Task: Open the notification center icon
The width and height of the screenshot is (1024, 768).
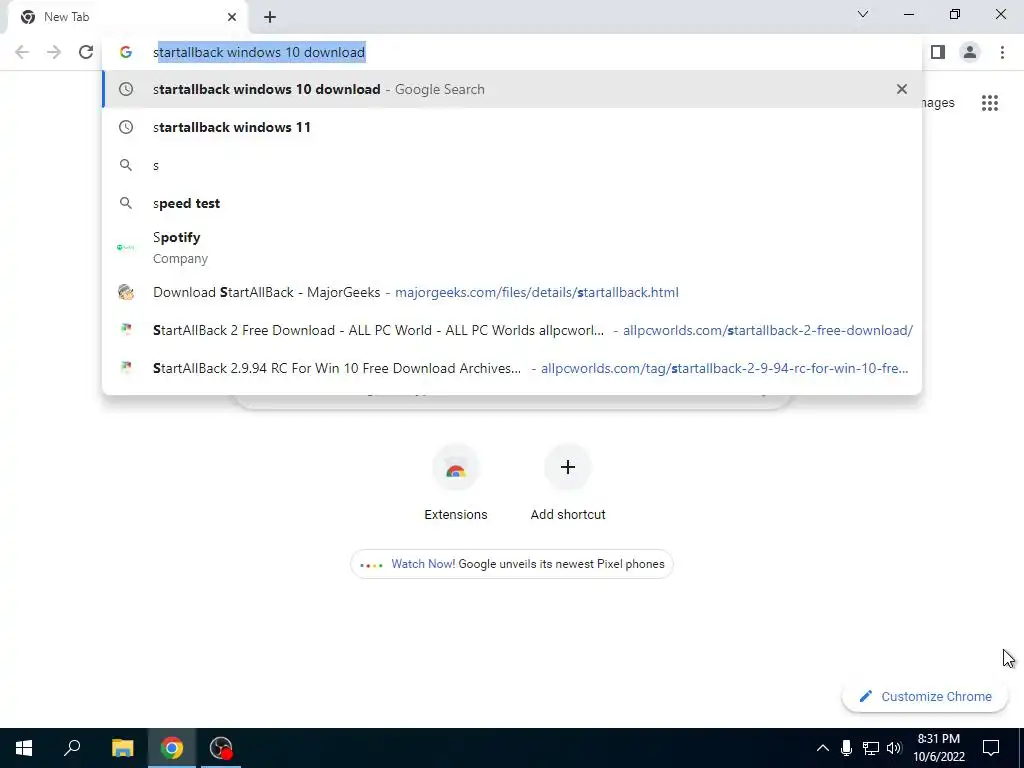Action: coord(991,748)
